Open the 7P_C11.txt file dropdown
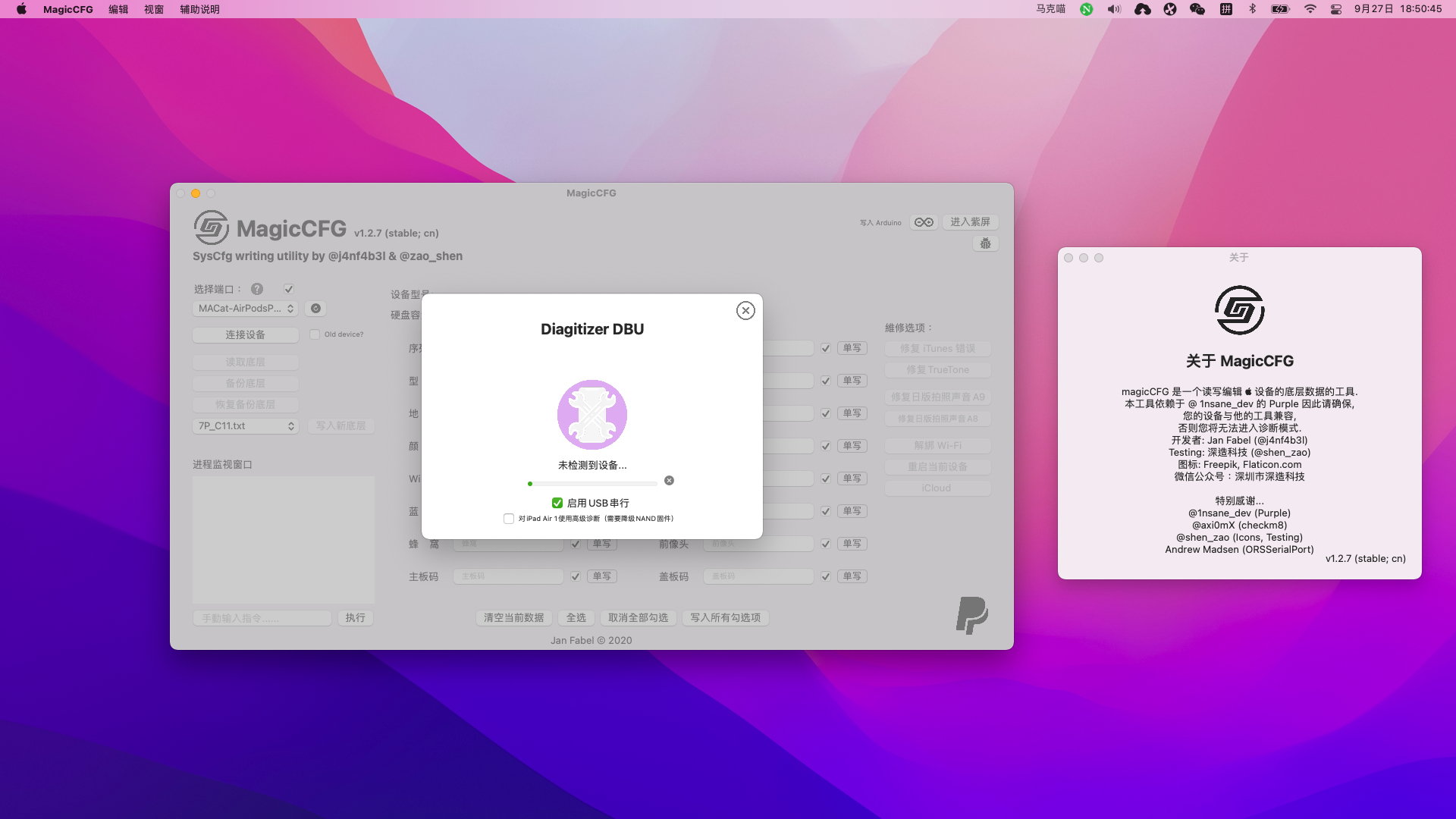Viewport: 1456px width, 819px height. [246, 426]
